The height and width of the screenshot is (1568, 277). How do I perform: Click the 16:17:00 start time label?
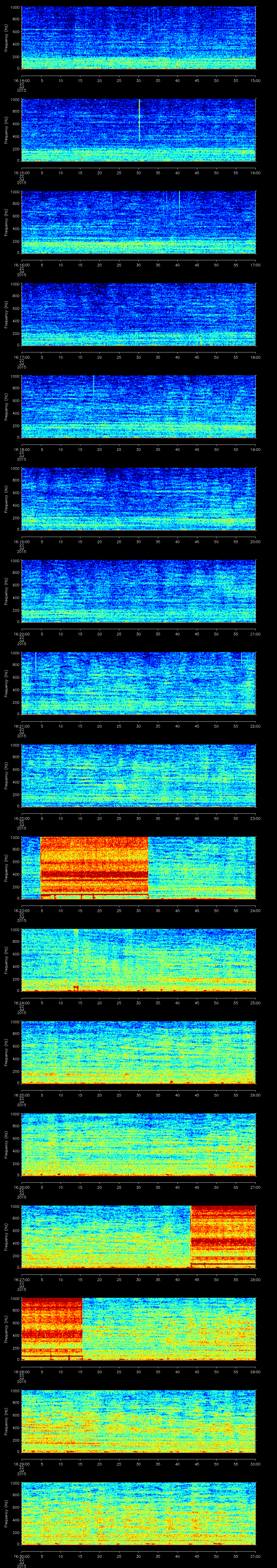point(21,357)
